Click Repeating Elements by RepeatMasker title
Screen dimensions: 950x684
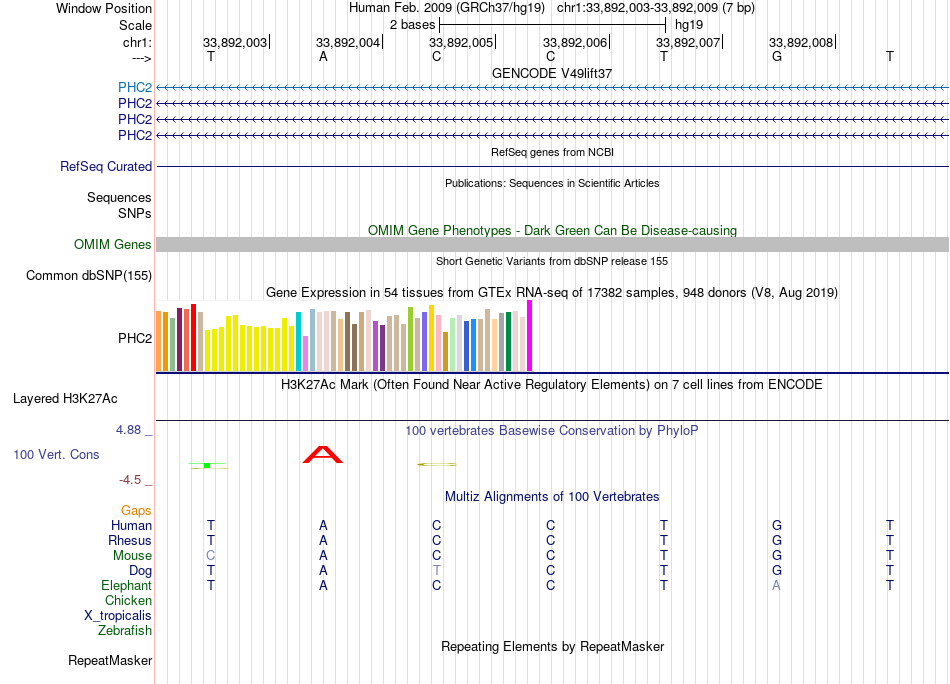pos(552,646)
